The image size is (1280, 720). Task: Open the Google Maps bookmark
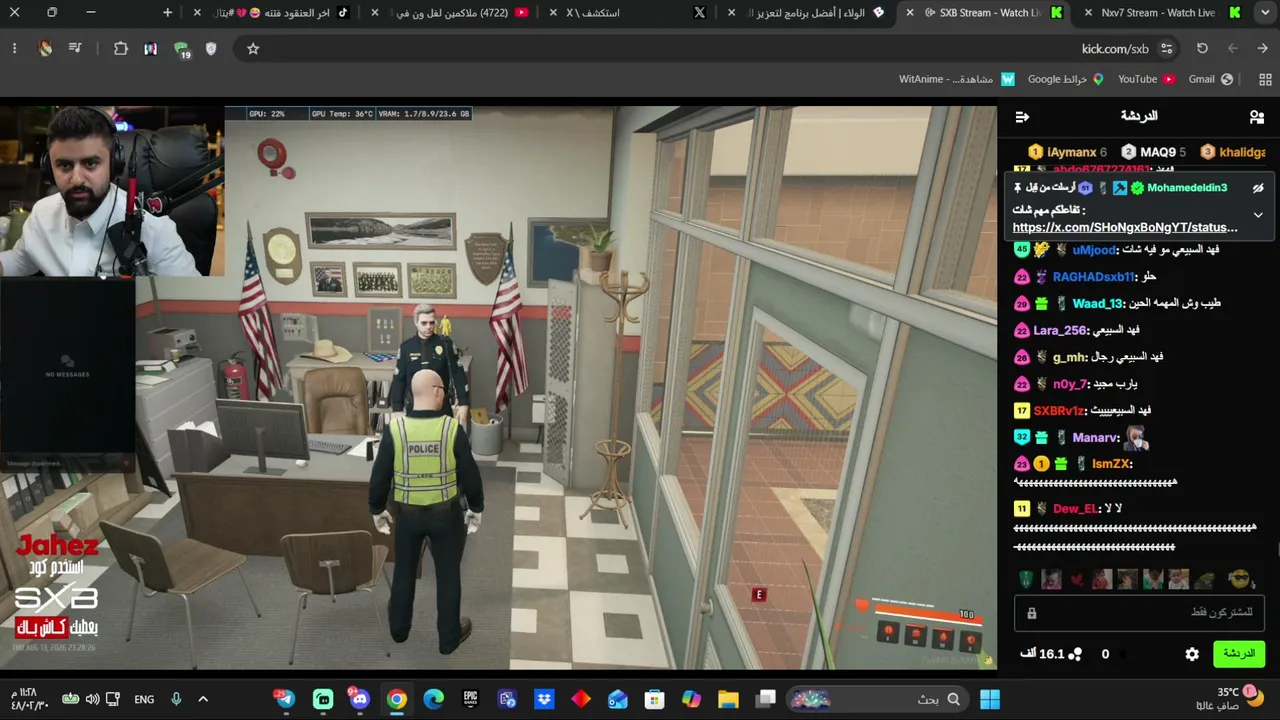tap(1065, 79)
